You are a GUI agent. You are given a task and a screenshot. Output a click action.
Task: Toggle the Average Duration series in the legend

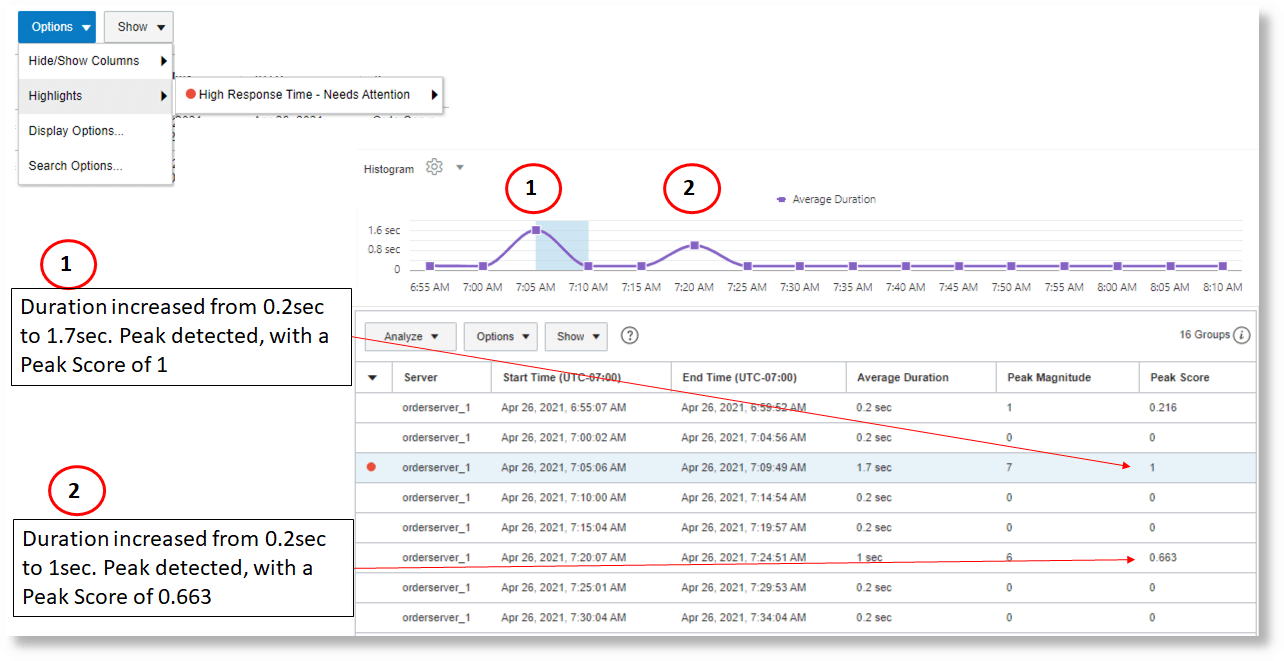(x=826, y=199)
